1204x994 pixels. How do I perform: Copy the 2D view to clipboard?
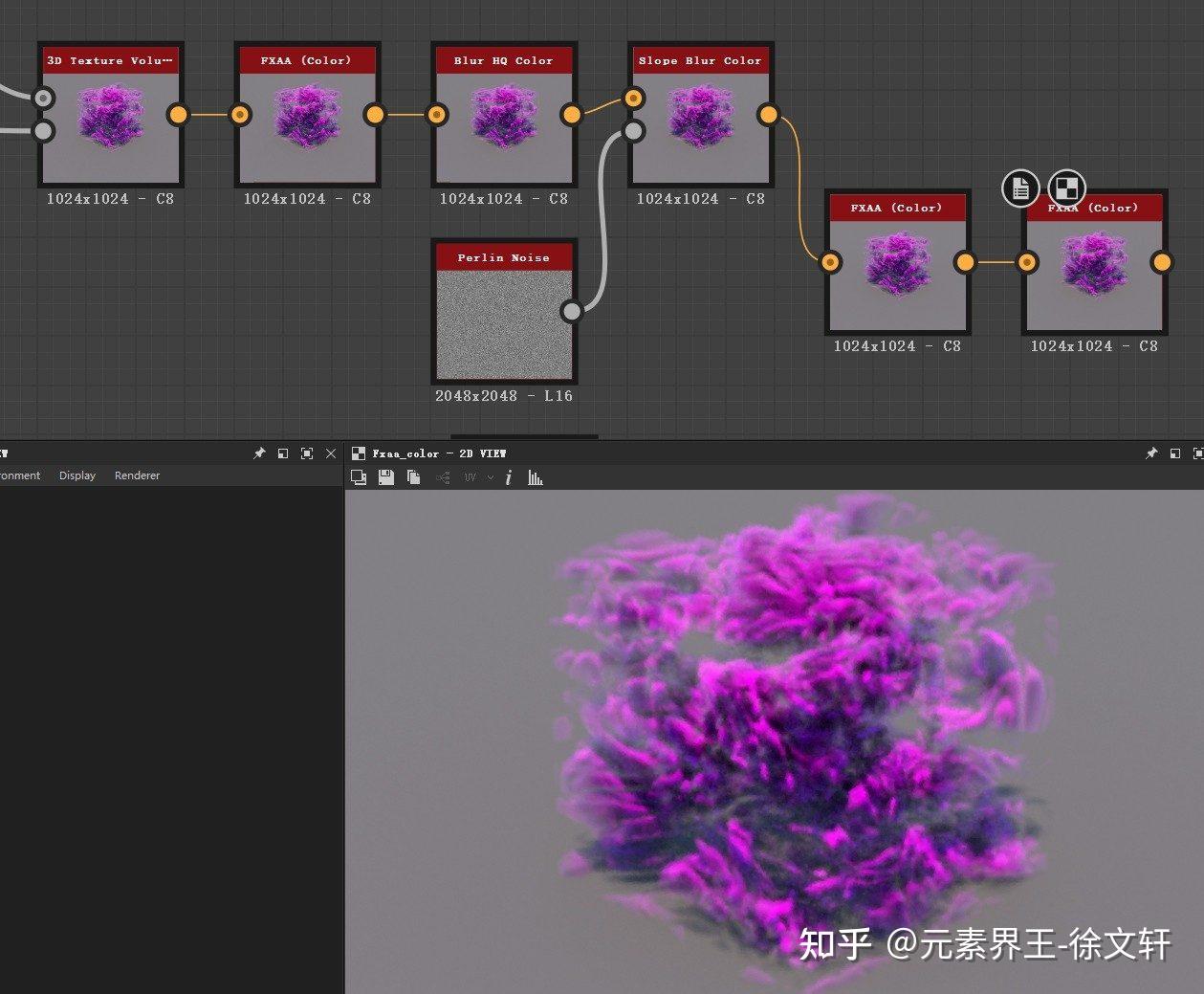click(413, 477)
